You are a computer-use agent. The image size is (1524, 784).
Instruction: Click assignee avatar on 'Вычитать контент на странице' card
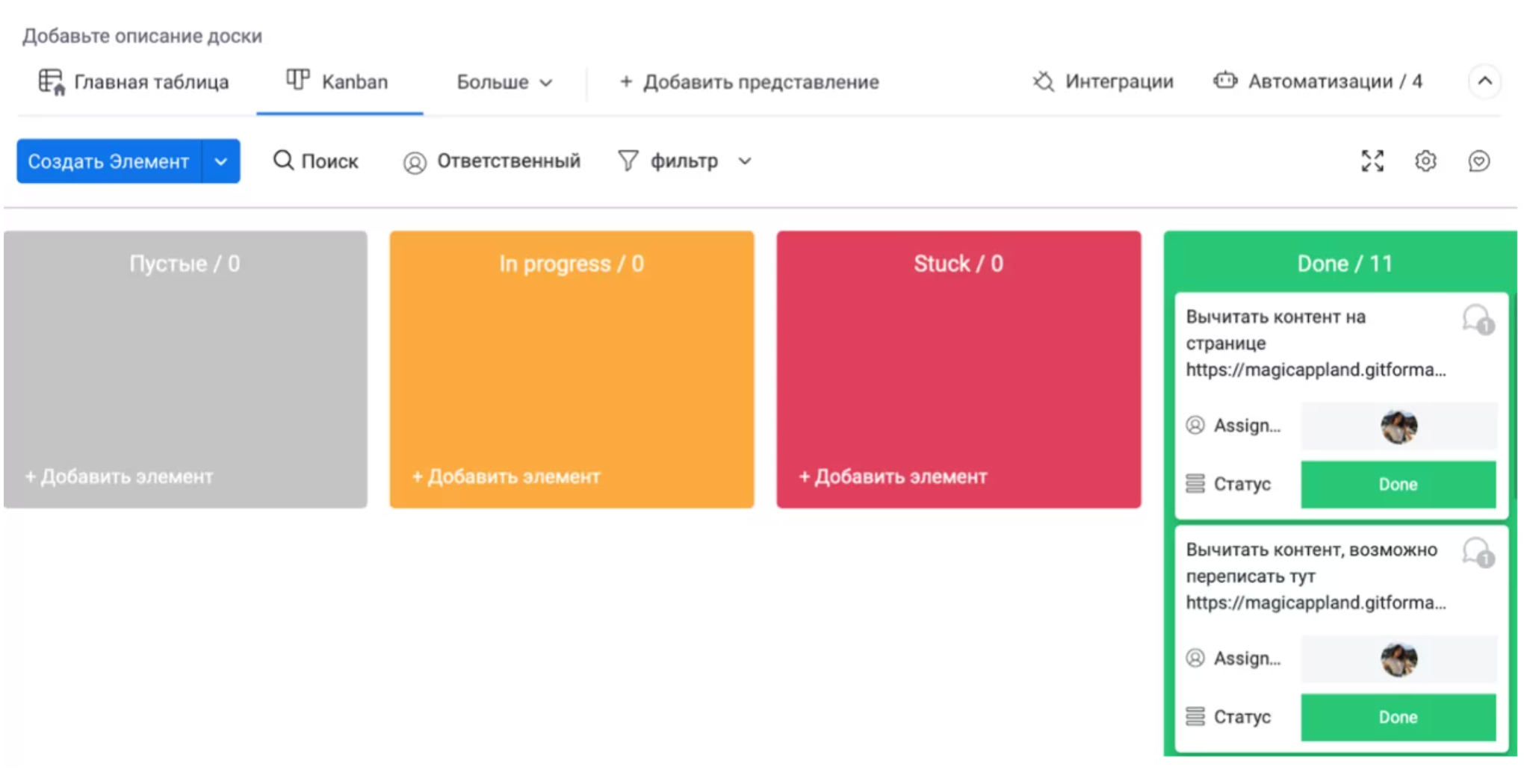(x=1399, y=426)
